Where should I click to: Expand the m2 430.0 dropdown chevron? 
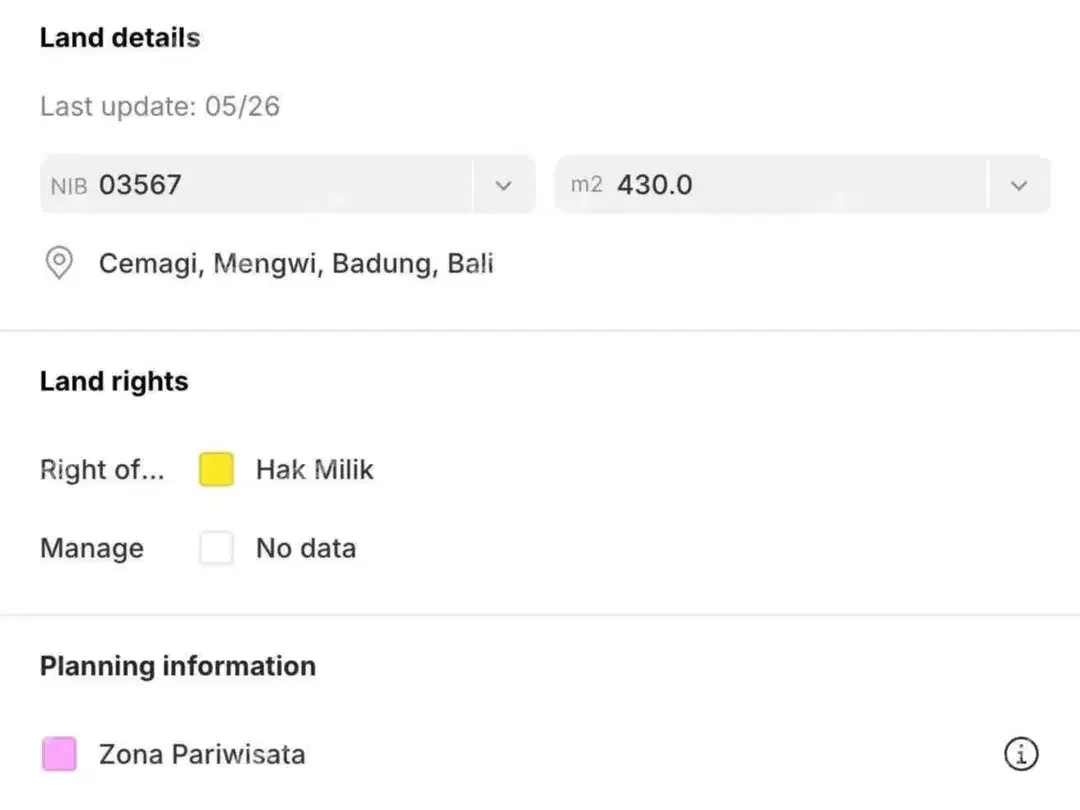[x=1019, y=185]
